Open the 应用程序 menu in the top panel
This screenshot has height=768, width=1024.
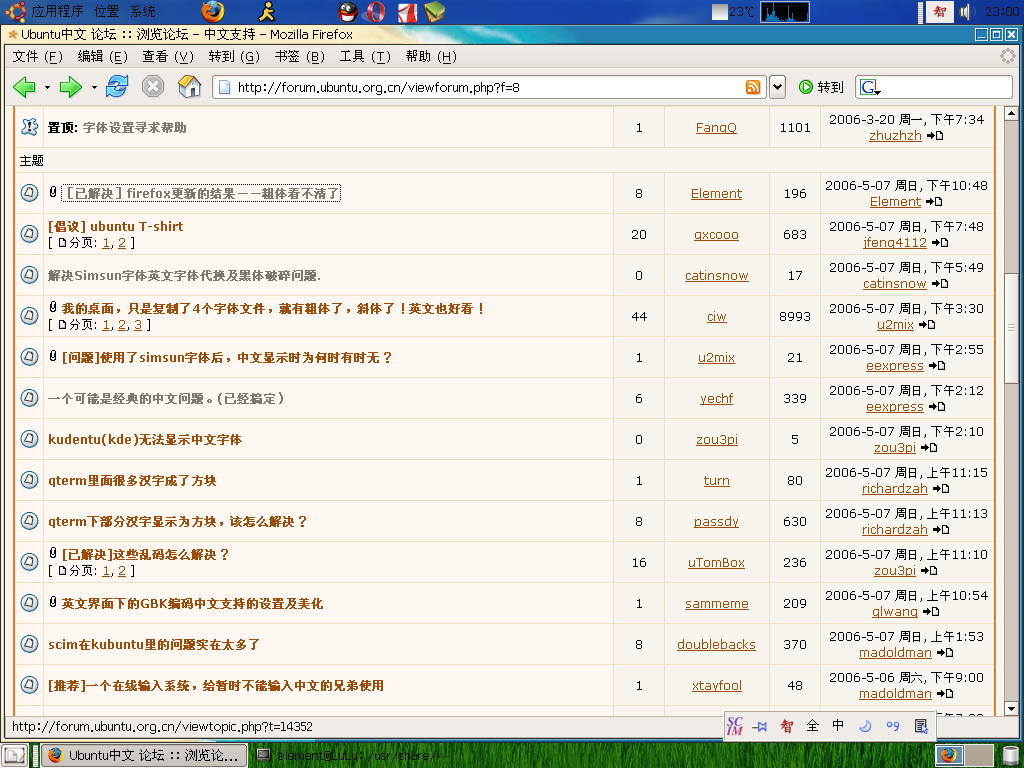click(57, 11)
